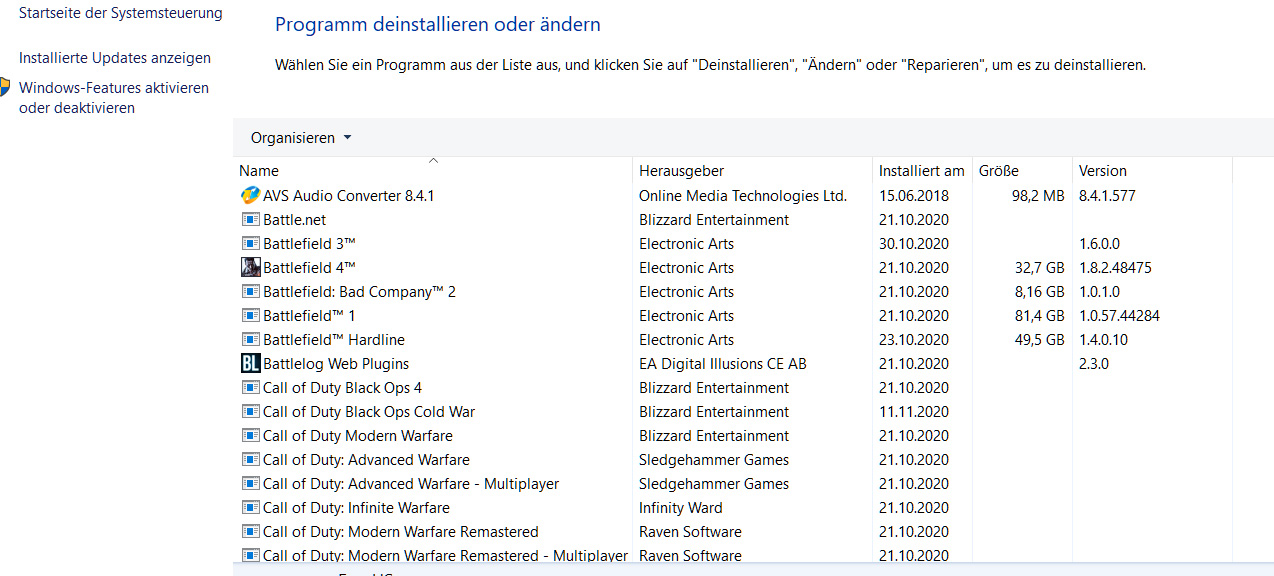Select the AVS Audio Converter 8.4.1 entry
Viewport: 1274px width, 576px height.
pos(349,196)
